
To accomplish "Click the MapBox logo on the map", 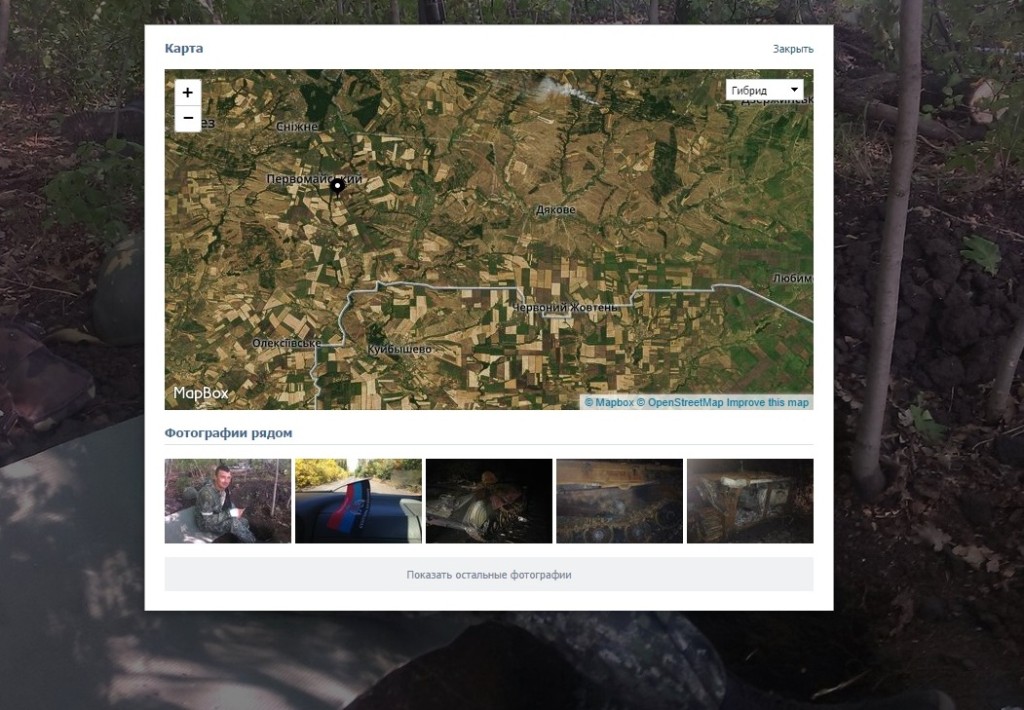I will (201, 393).
